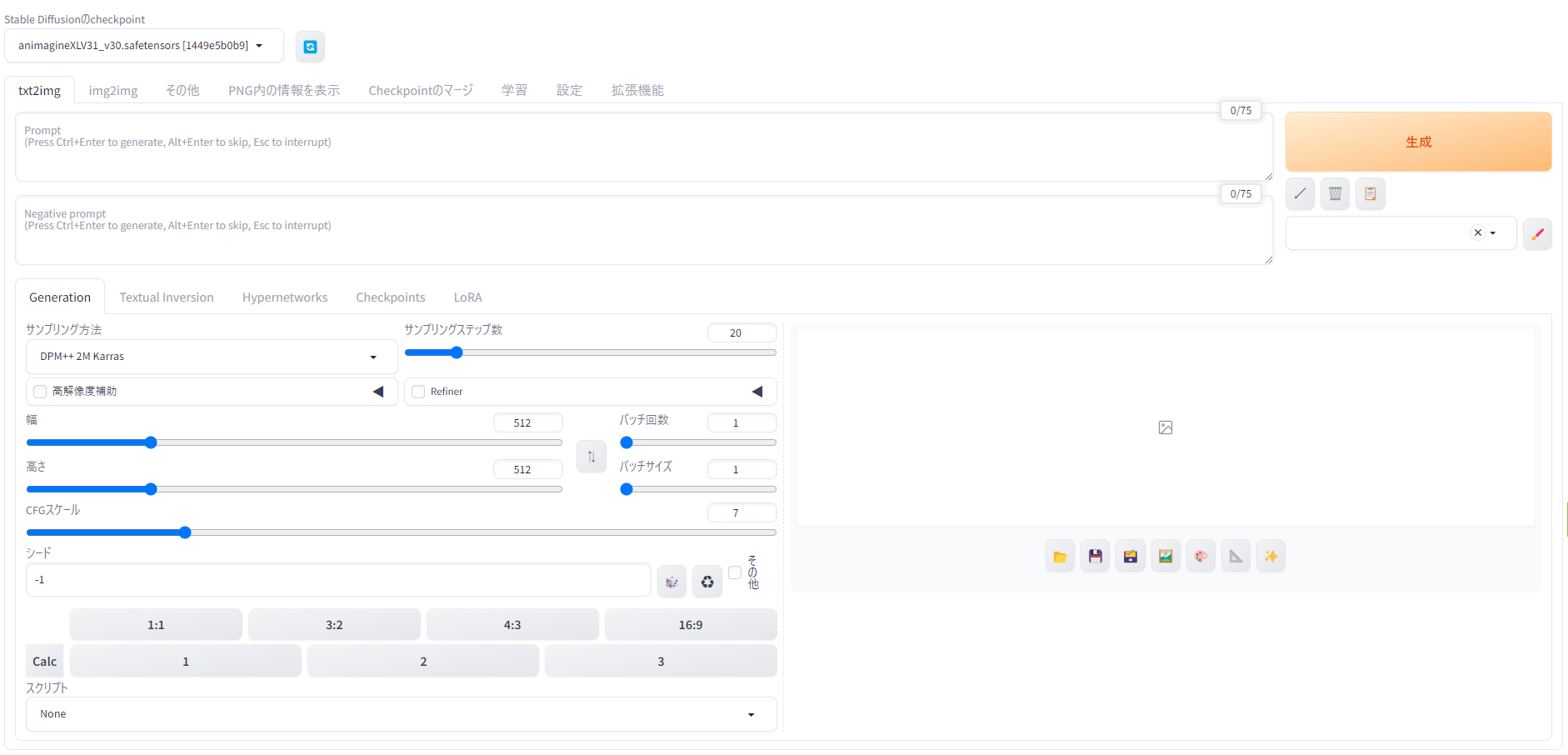
Task: Switch to the LoRA tab
Action: pos(467,297)
